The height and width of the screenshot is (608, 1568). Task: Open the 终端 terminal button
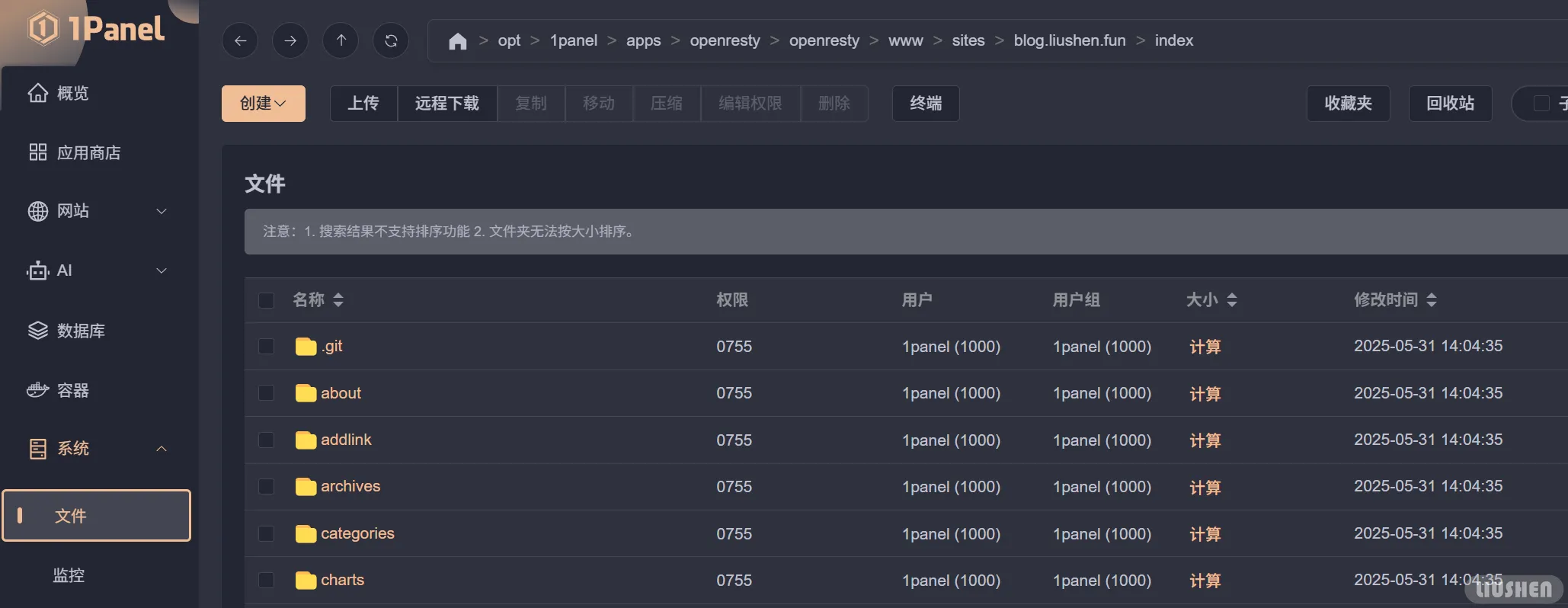click(925, 104)
